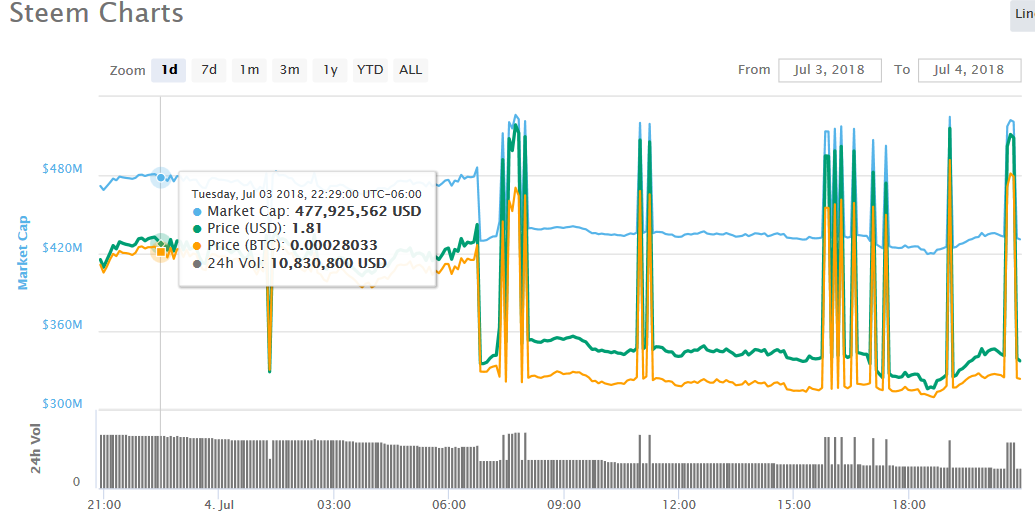Viewport: 1035px width, 523px height.
Task: Click the Zoom label
Action: 127,71
